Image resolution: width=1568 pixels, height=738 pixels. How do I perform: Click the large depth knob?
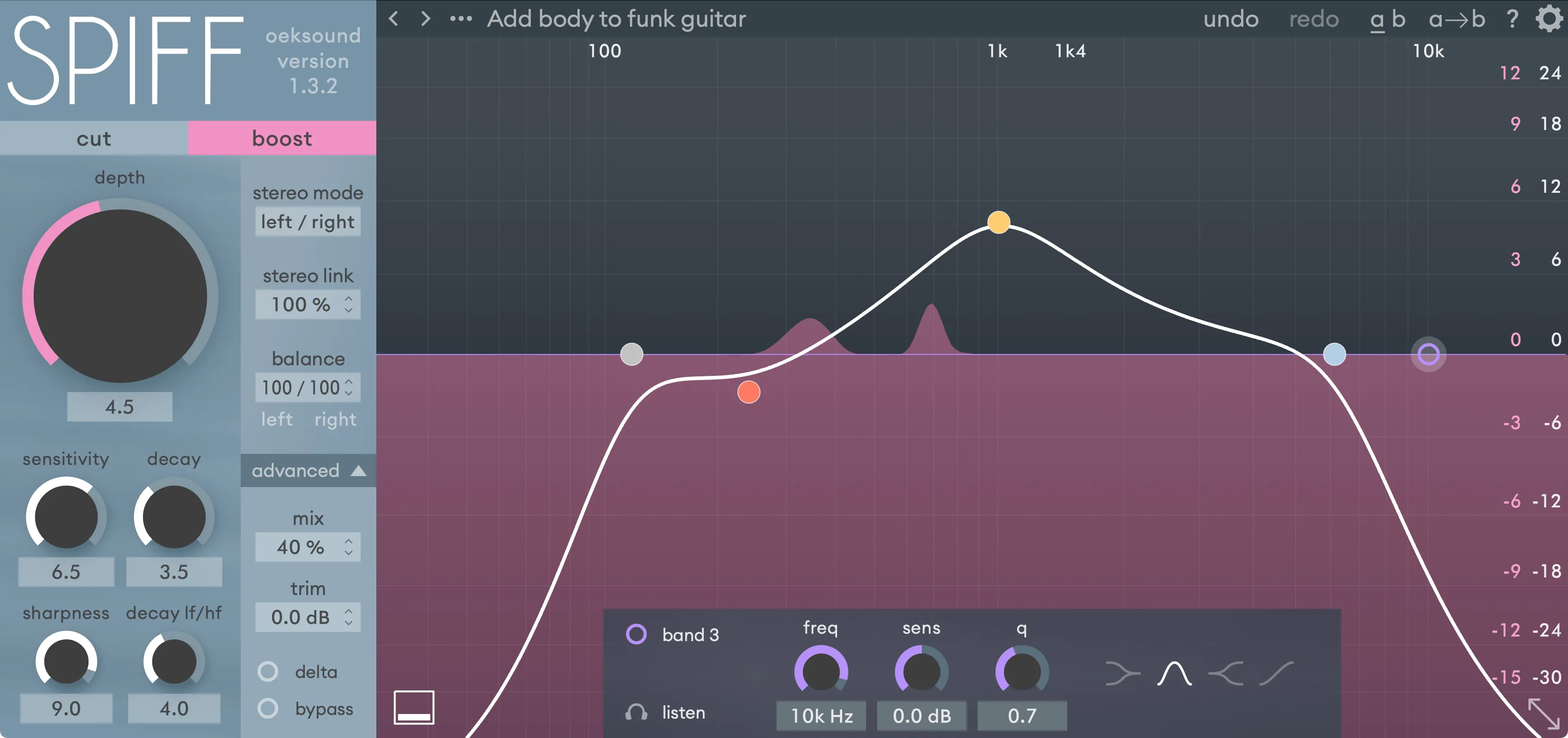(120, 296)
